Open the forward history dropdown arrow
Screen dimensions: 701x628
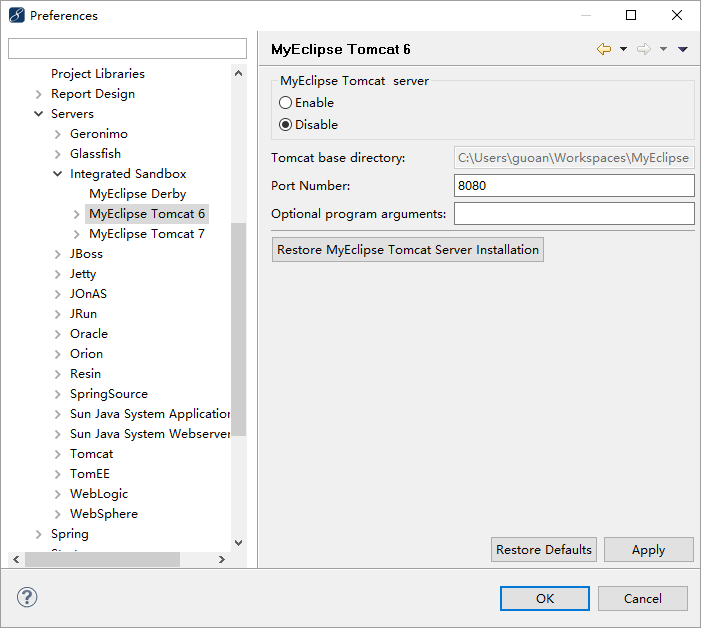663,49
